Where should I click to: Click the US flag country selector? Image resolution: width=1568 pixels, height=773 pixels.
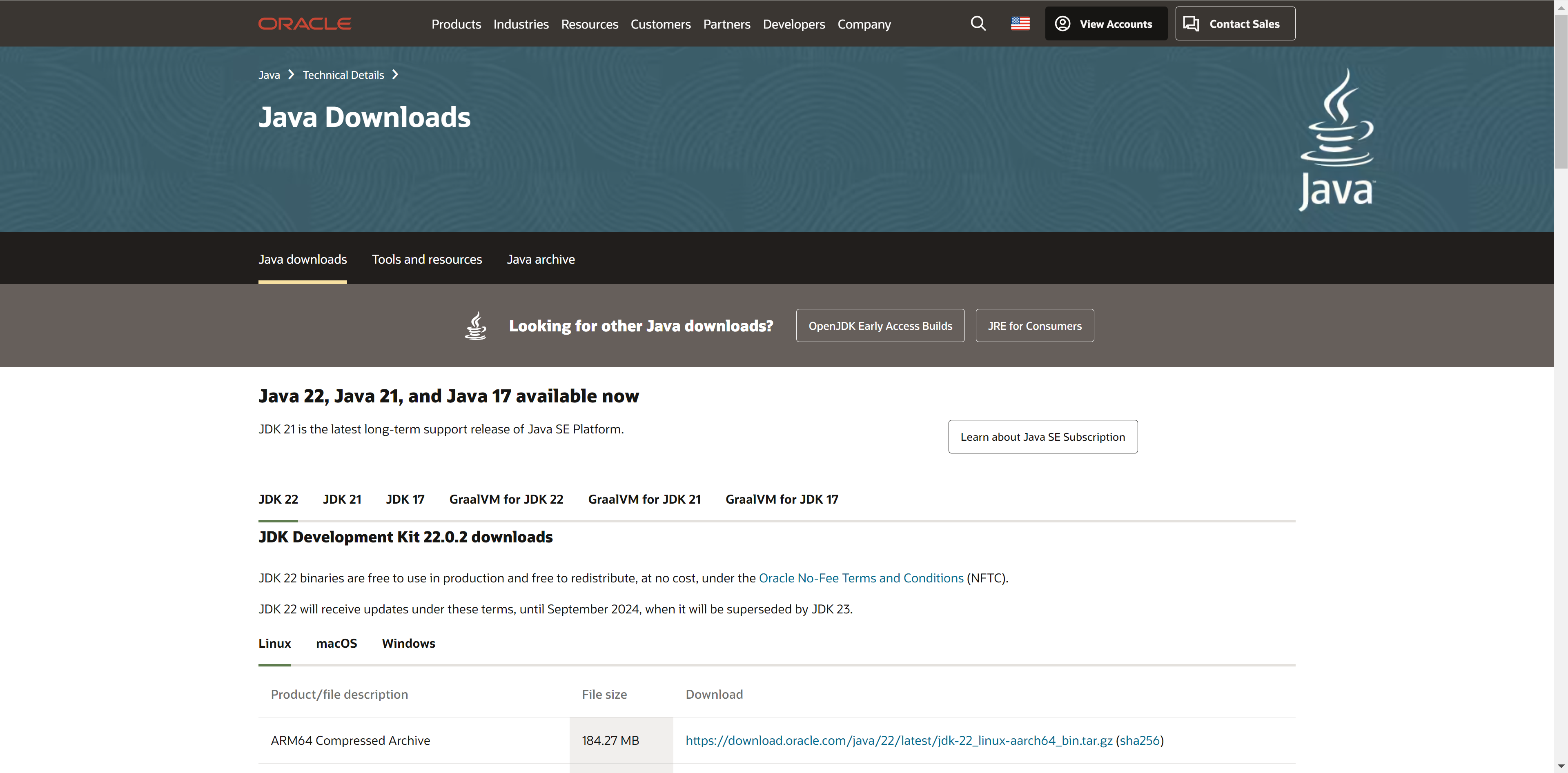(x=1020, y=24)
